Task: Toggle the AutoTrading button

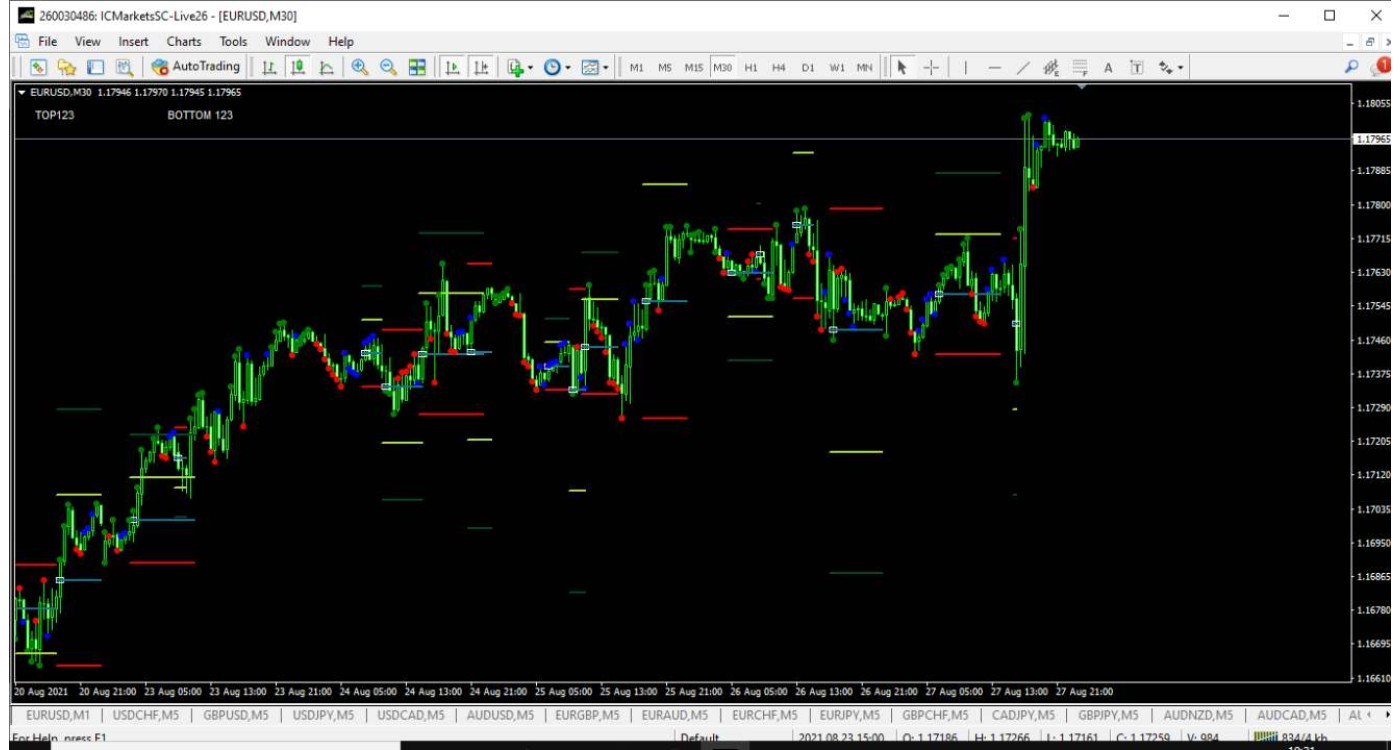Action: click(197, 67)
